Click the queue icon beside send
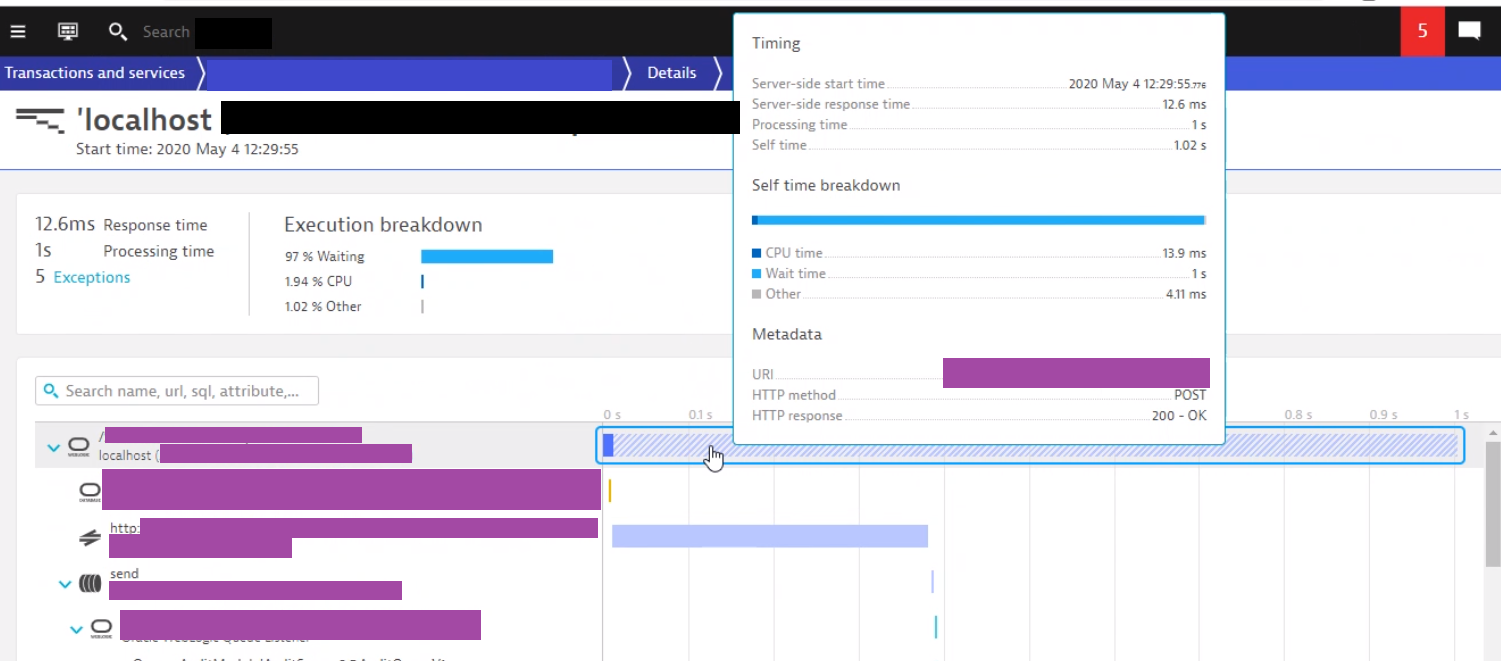The image size is (1501, 661). pos(90,583)
